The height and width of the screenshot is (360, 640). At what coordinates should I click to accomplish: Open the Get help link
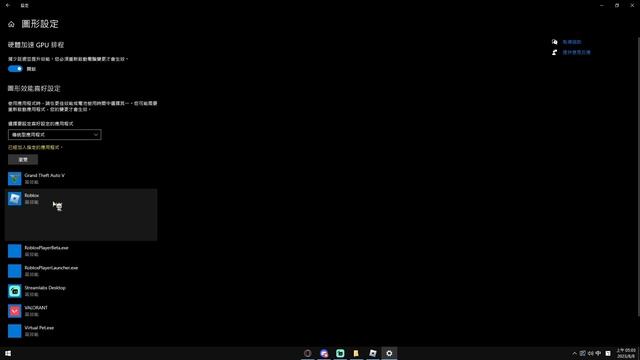571,42
